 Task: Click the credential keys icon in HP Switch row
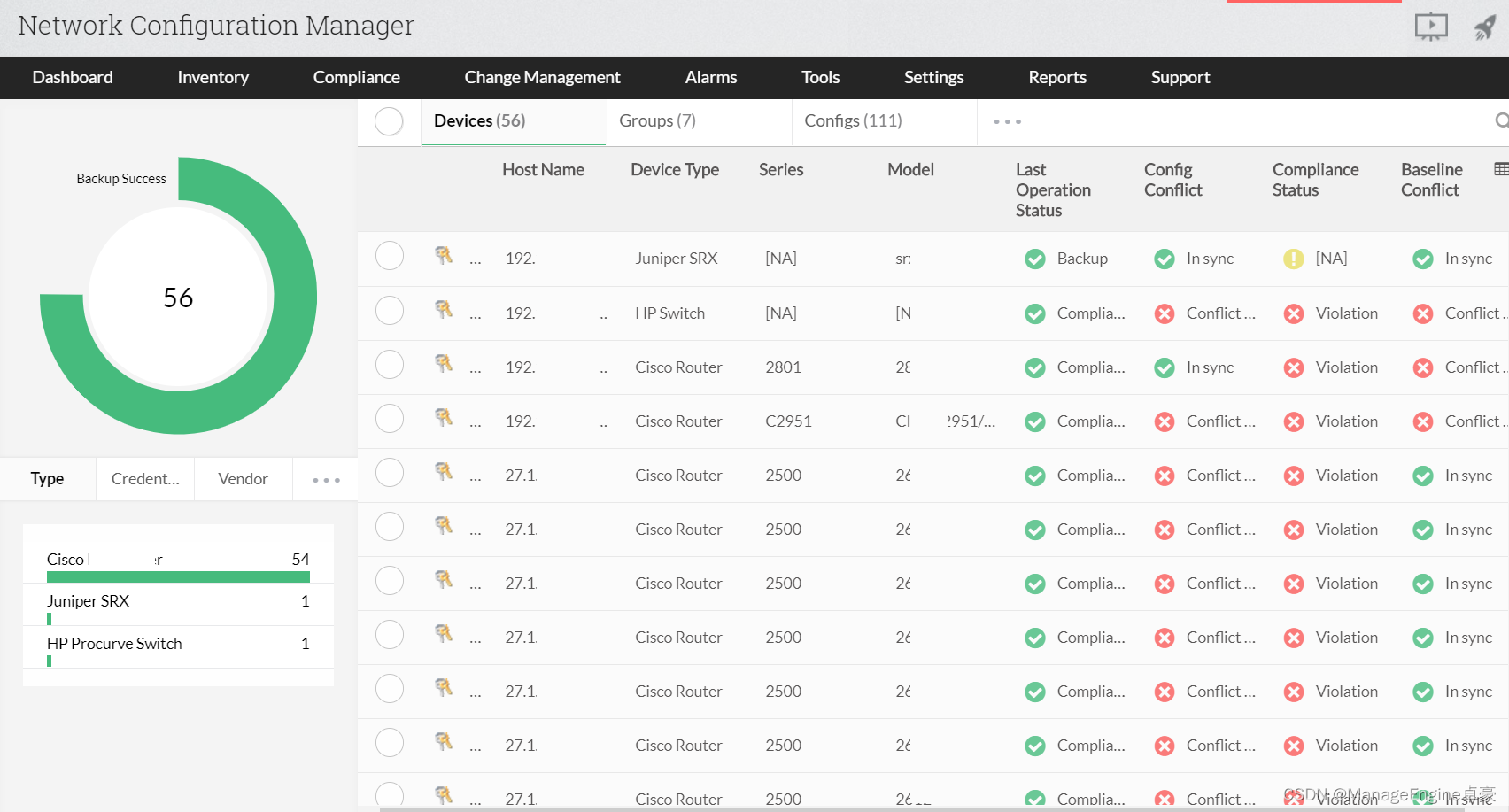click(x=444, y=310)
